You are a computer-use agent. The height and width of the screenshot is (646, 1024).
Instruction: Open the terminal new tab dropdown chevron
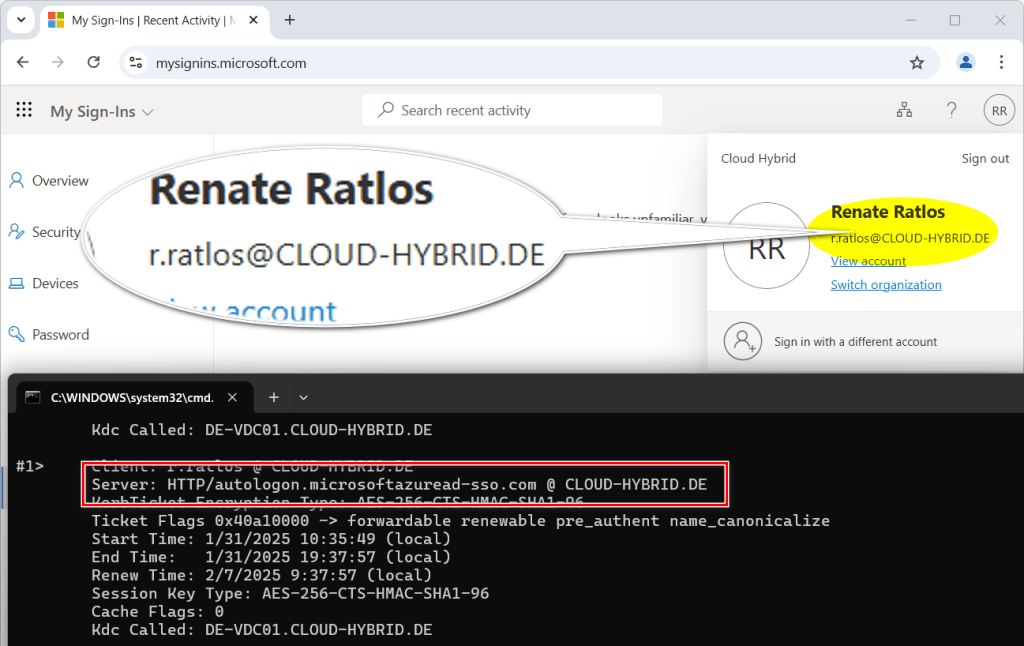pyautogui.click(x=304, y=397)
